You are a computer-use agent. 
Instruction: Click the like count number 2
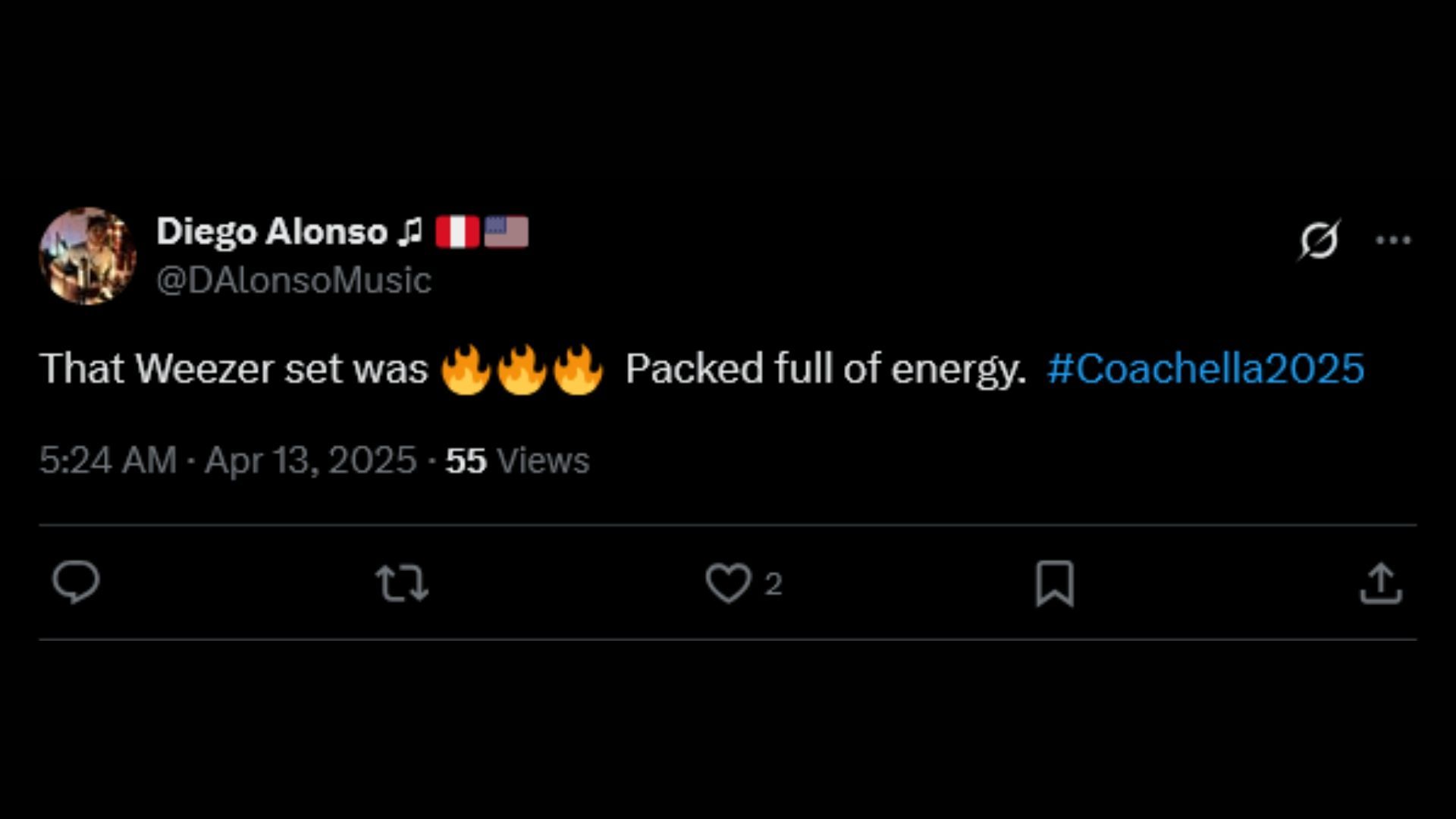[773, 584]
